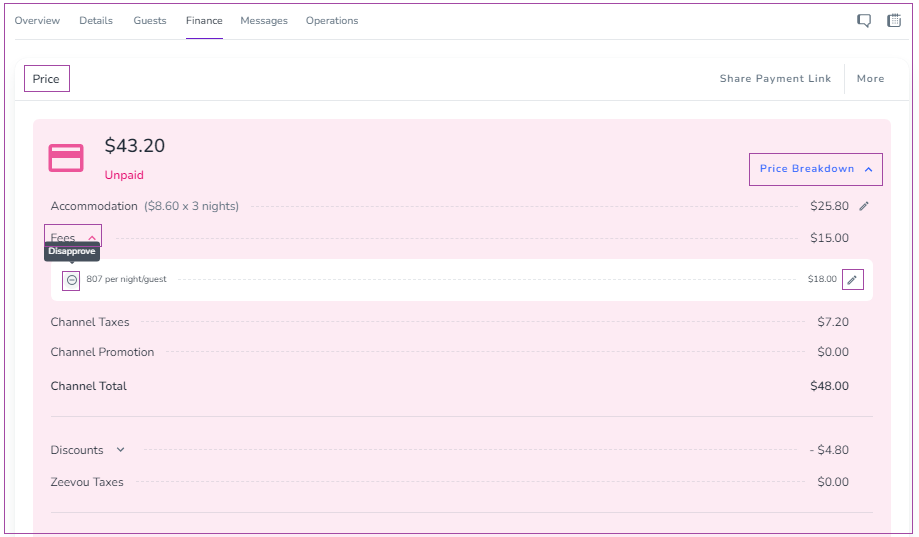Viewport: 919px width, 537px height.
Task: Click the Channel Promotion label
Action: click(102, 352)
